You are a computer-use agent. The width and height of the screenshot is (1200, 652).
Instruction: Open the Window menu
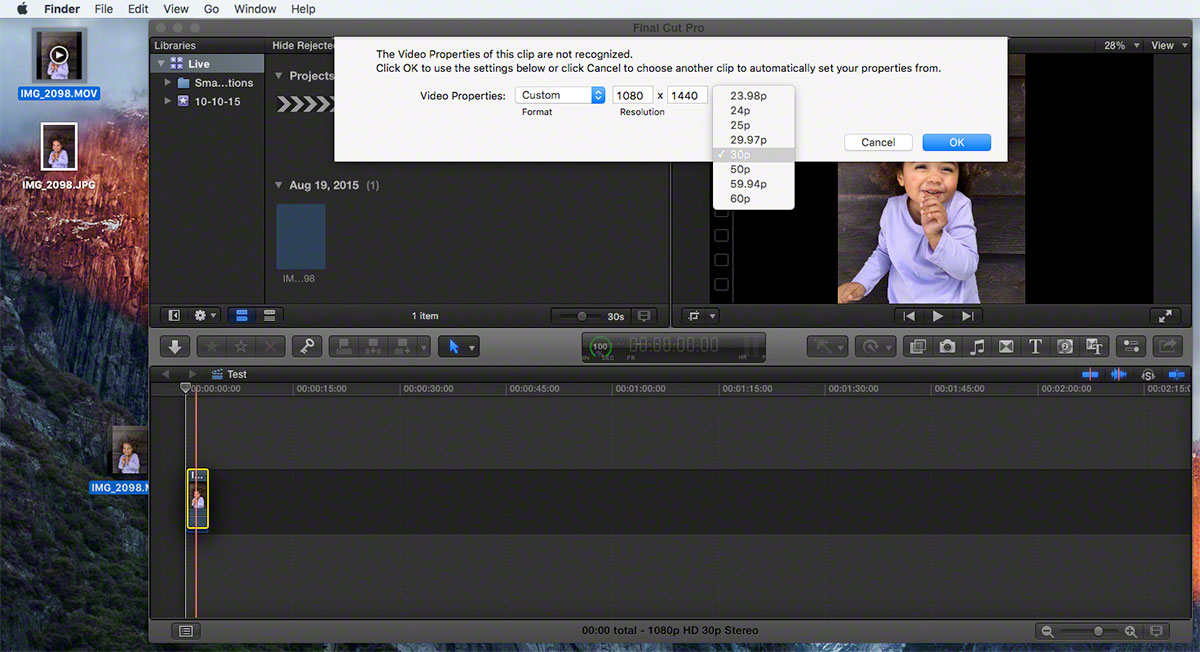255,9
